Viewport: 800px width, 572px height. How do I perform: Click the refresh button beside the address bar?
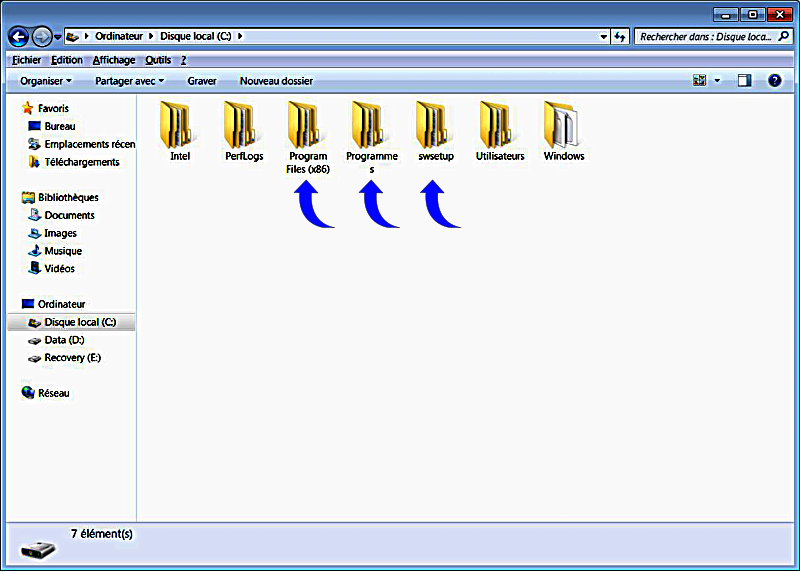click(620, 37)
